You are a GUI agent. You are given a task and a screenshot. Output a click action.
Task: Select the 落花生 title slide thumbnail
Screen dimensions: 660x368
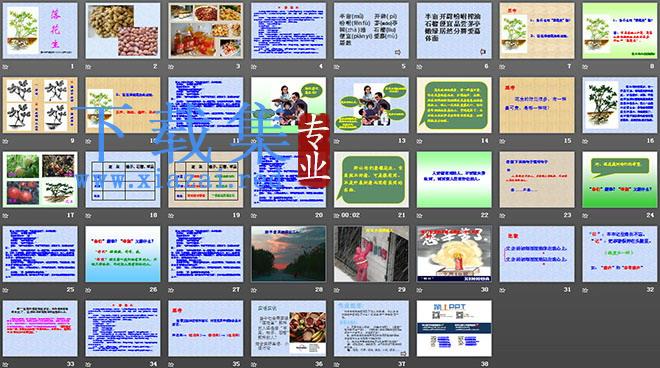[x=40, y=31]
